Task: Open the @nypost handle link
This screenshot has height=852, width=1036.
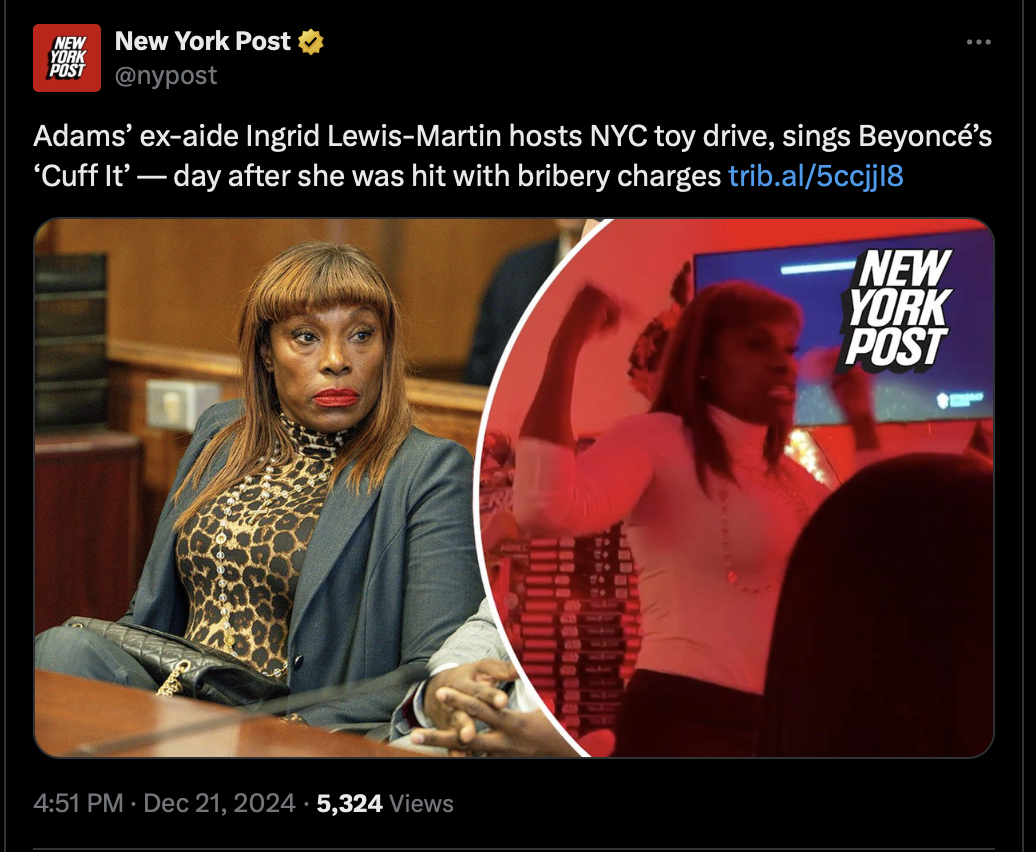Action: pos(166,75)
